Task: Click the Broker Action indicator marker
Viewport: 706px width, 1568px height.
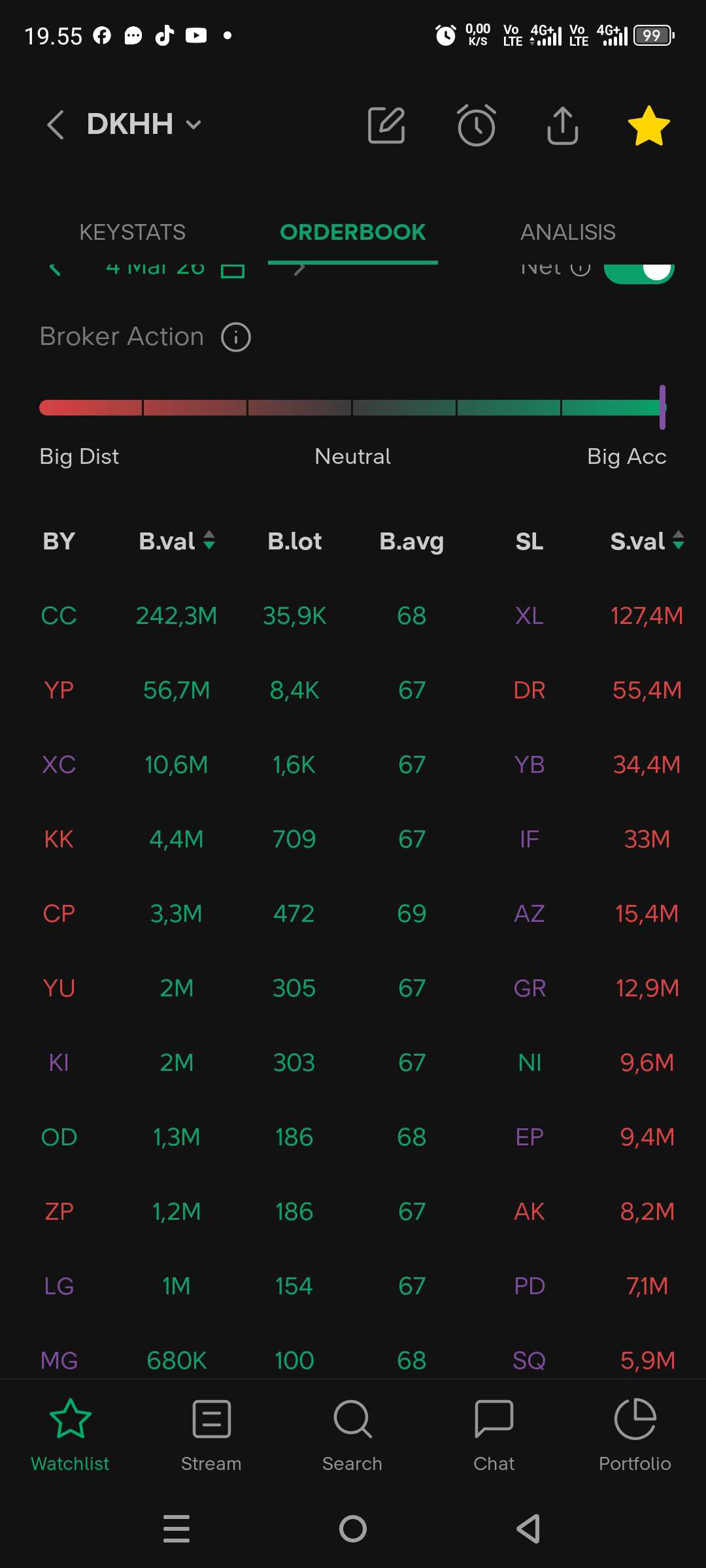Action: coord(662,407)
